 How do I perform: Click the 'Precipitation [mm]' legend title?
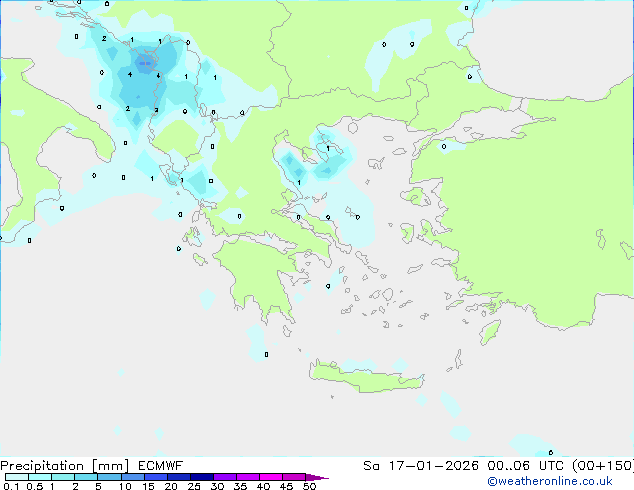[65, 466]
